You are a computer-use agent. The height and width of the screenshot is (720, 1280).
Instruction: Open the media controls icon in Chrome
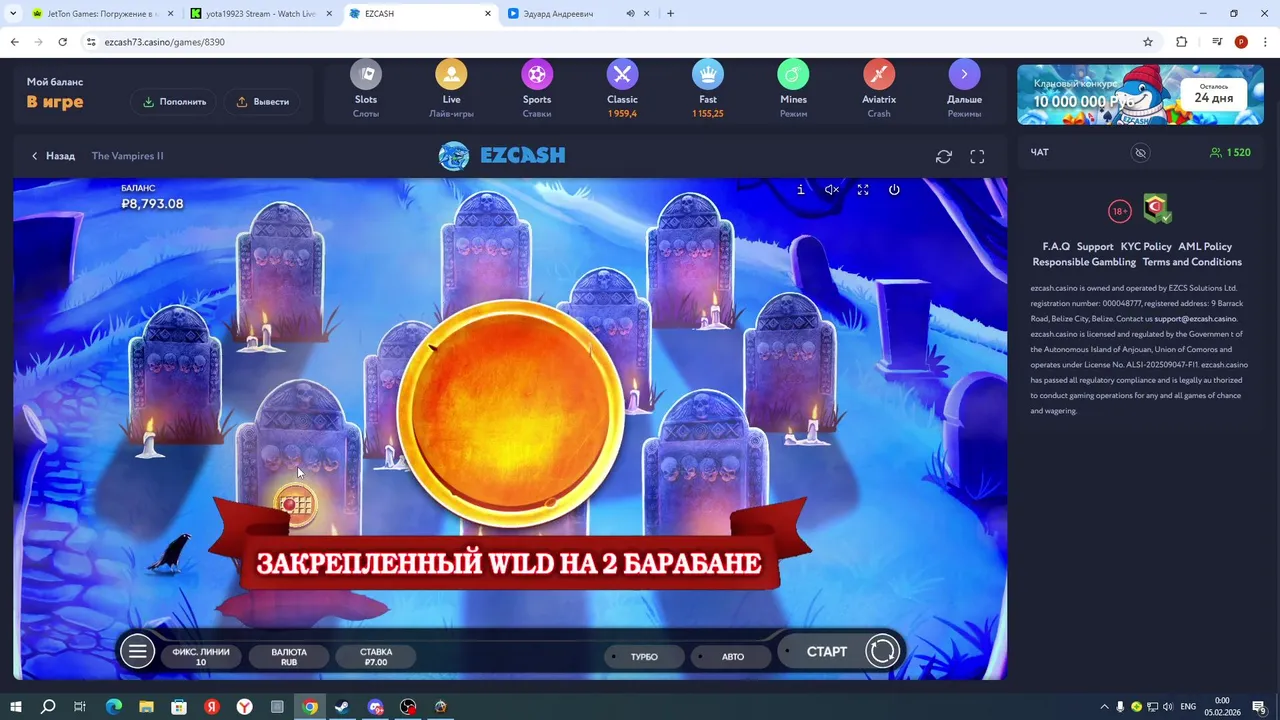[x=1217, y=42]
